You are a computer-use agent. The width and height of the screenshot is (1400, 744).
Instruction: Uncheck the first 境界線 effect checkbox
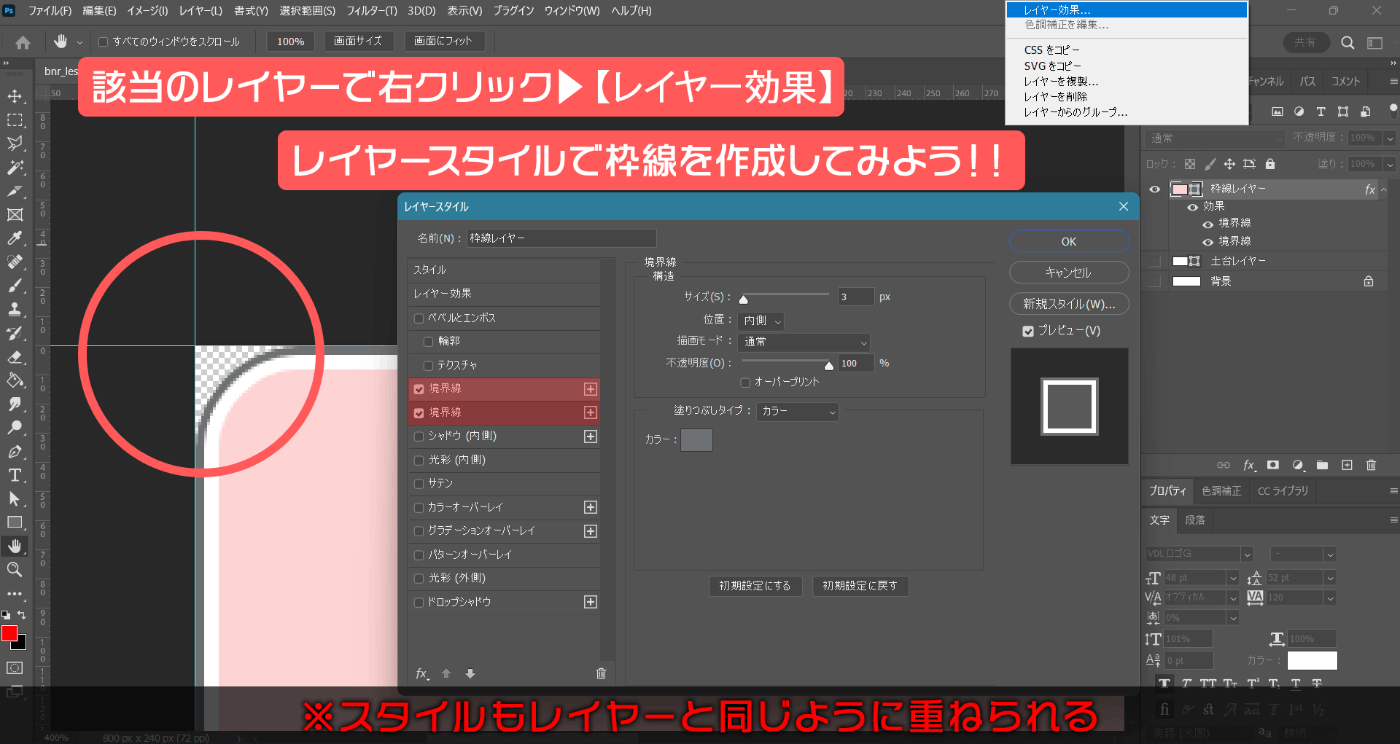(x=419, y=389)
